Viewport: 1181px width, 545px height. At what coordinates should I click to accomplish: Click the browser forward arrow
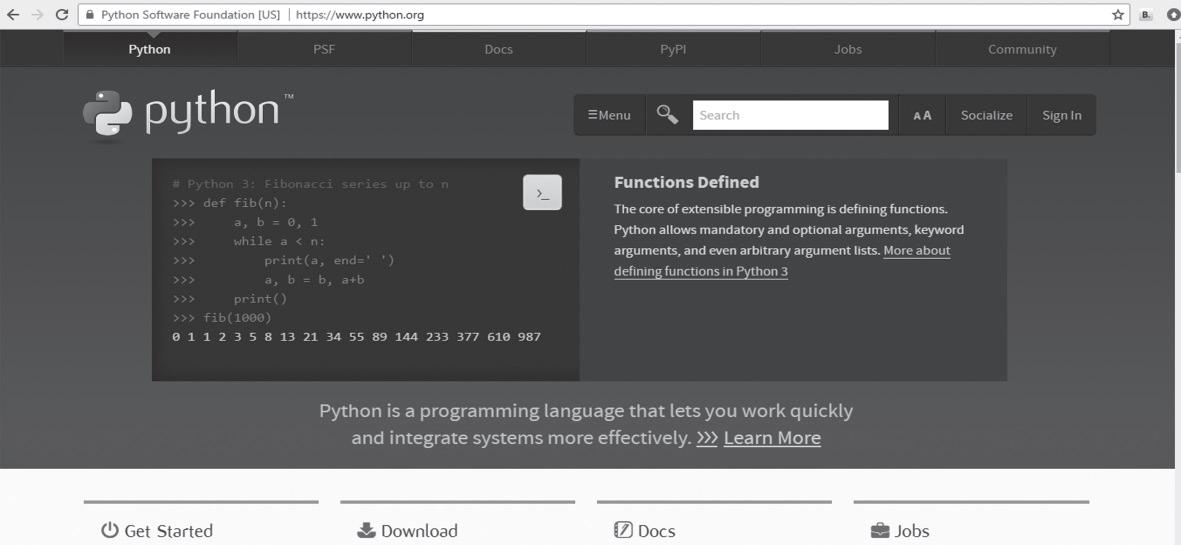(38, 14)
